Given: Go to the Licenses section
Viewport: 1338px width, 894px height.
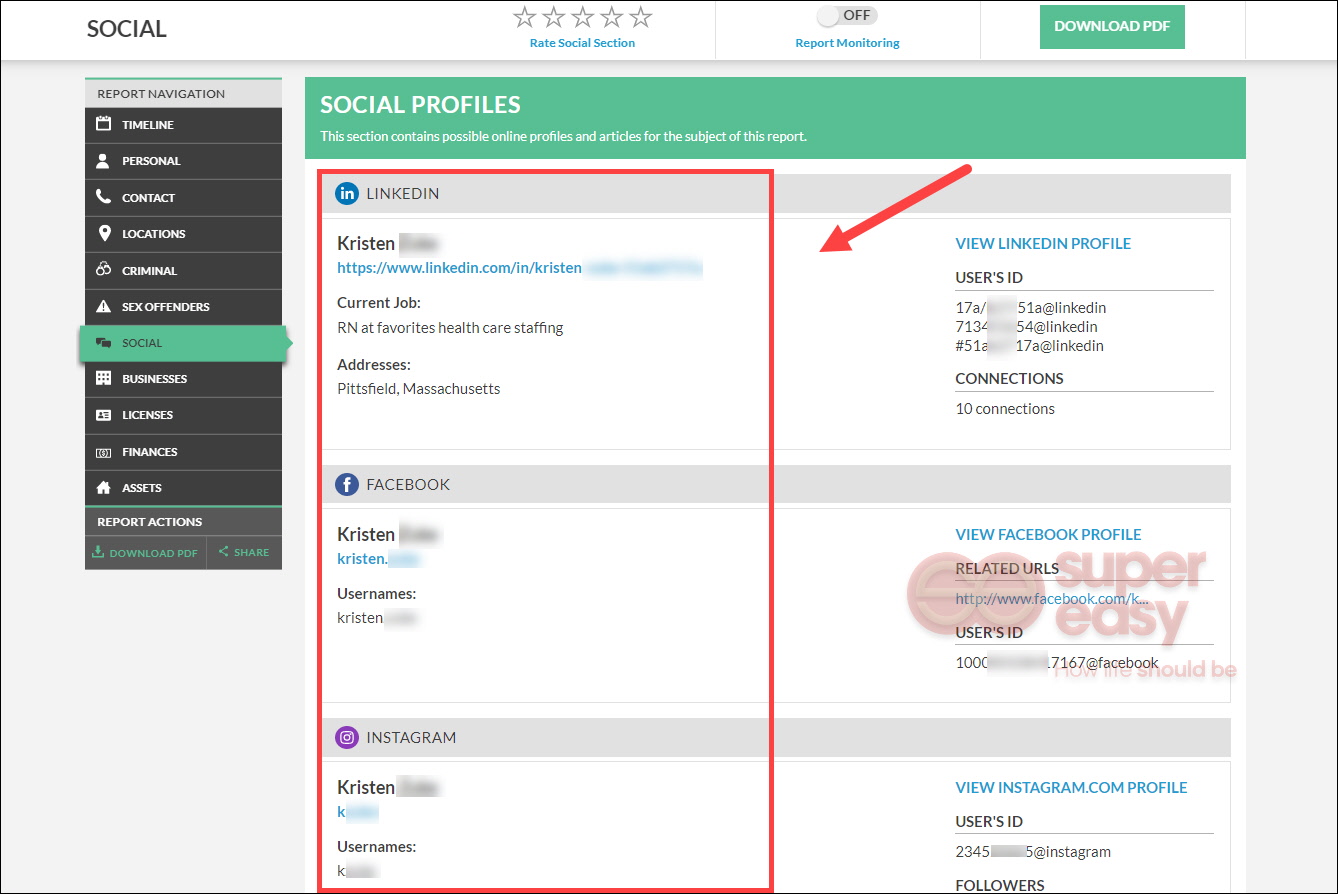Looking at the screenshot, I should tap(183, 415).
